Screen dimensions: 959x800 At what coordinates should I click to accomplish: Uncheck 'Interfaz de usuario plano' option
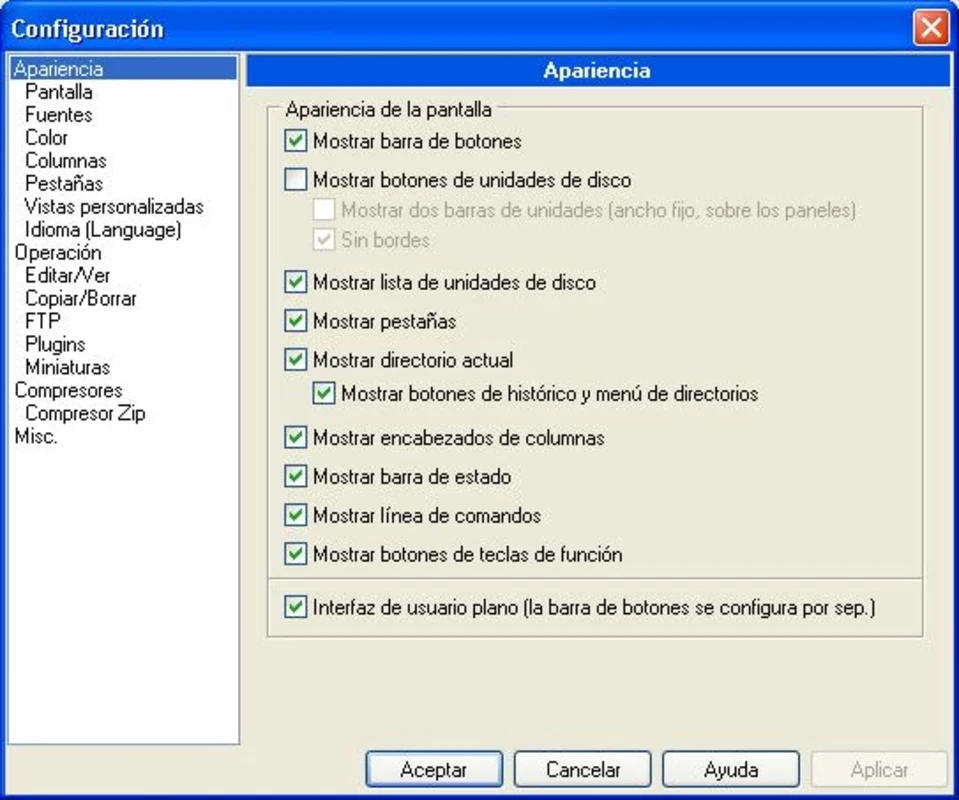[x=295, y=607]
